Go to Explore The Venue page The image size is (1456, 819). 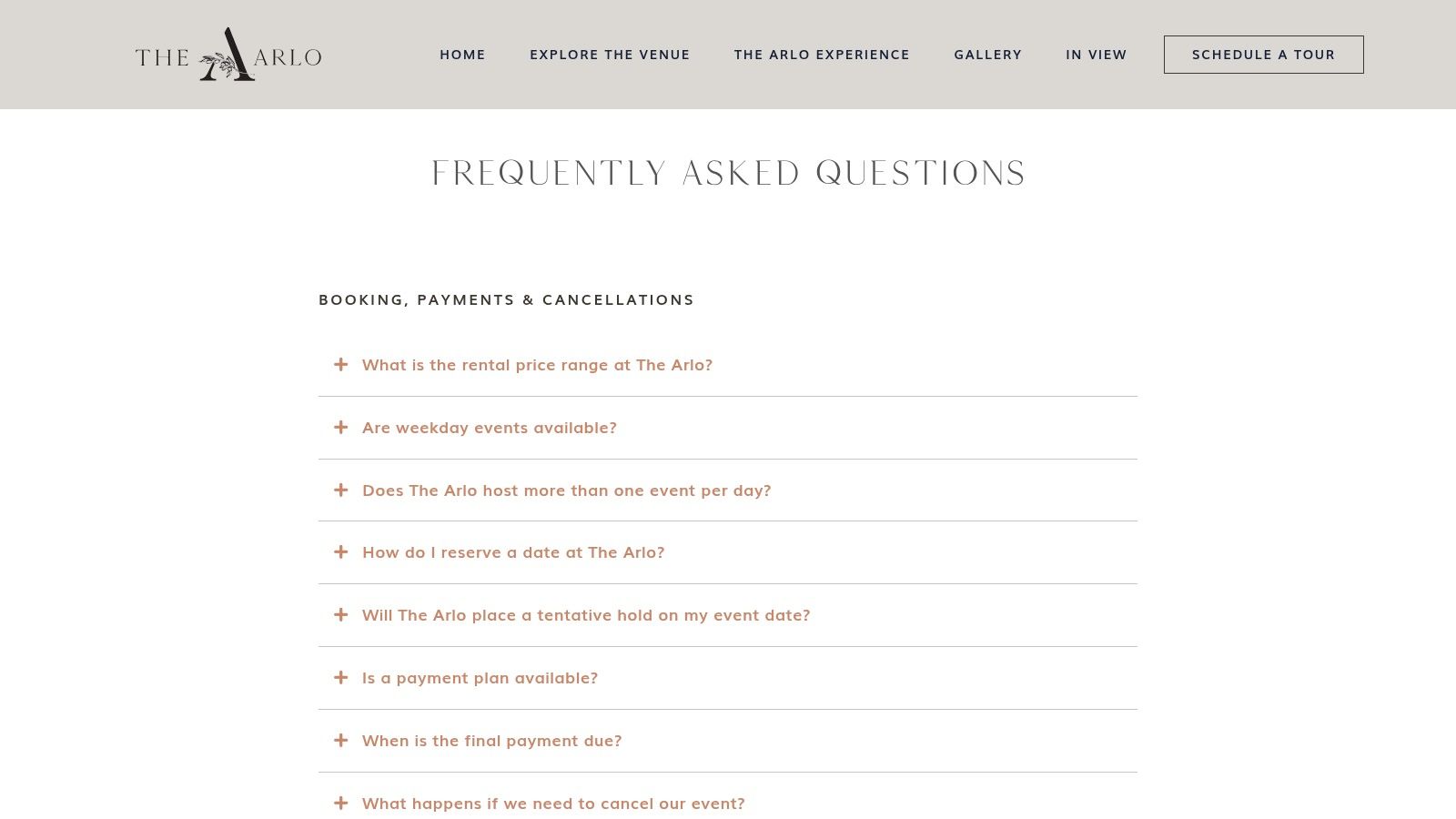point(610,55)
